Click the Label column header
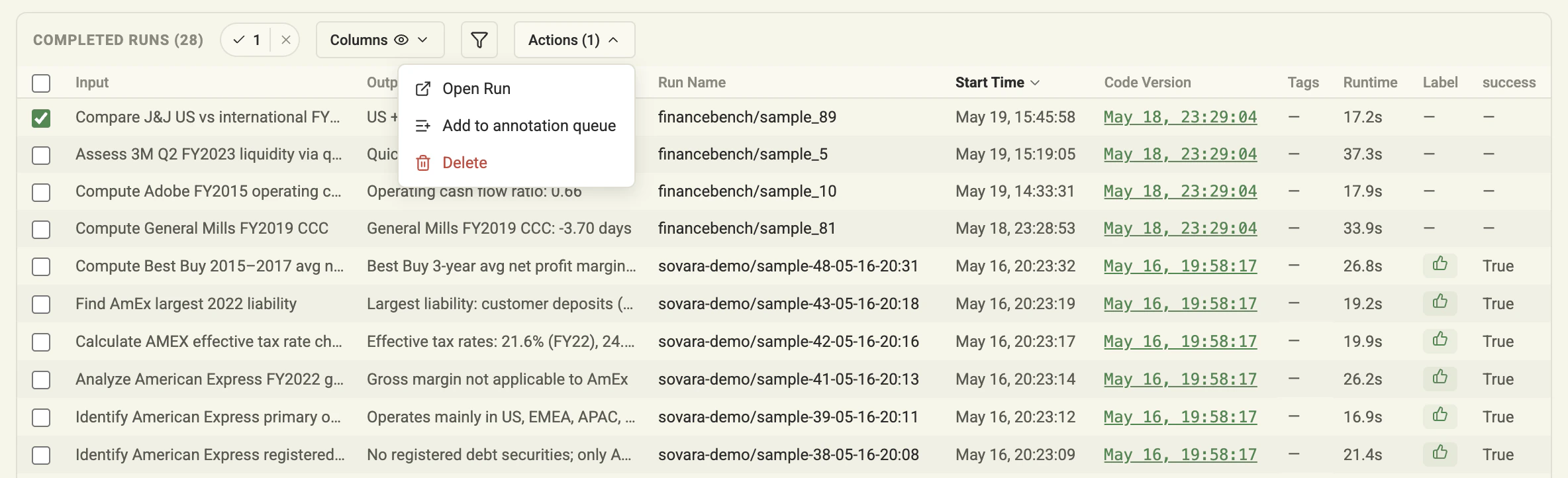Image resolution: width=1568 pixels, height=478 pixels. 1440,82
